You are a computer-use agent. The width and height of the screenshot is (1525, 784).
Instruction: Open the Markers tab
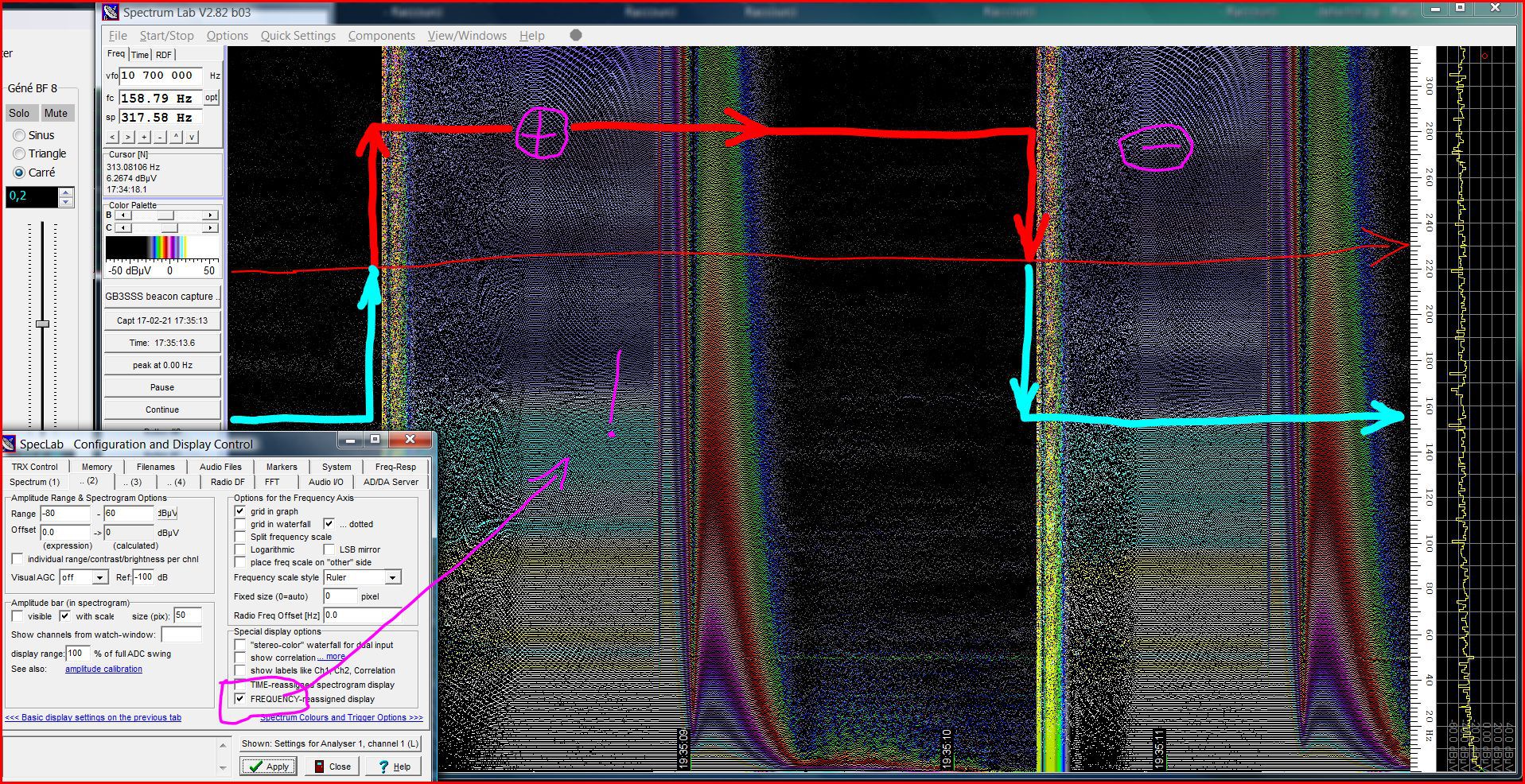[x=282, y=467]
